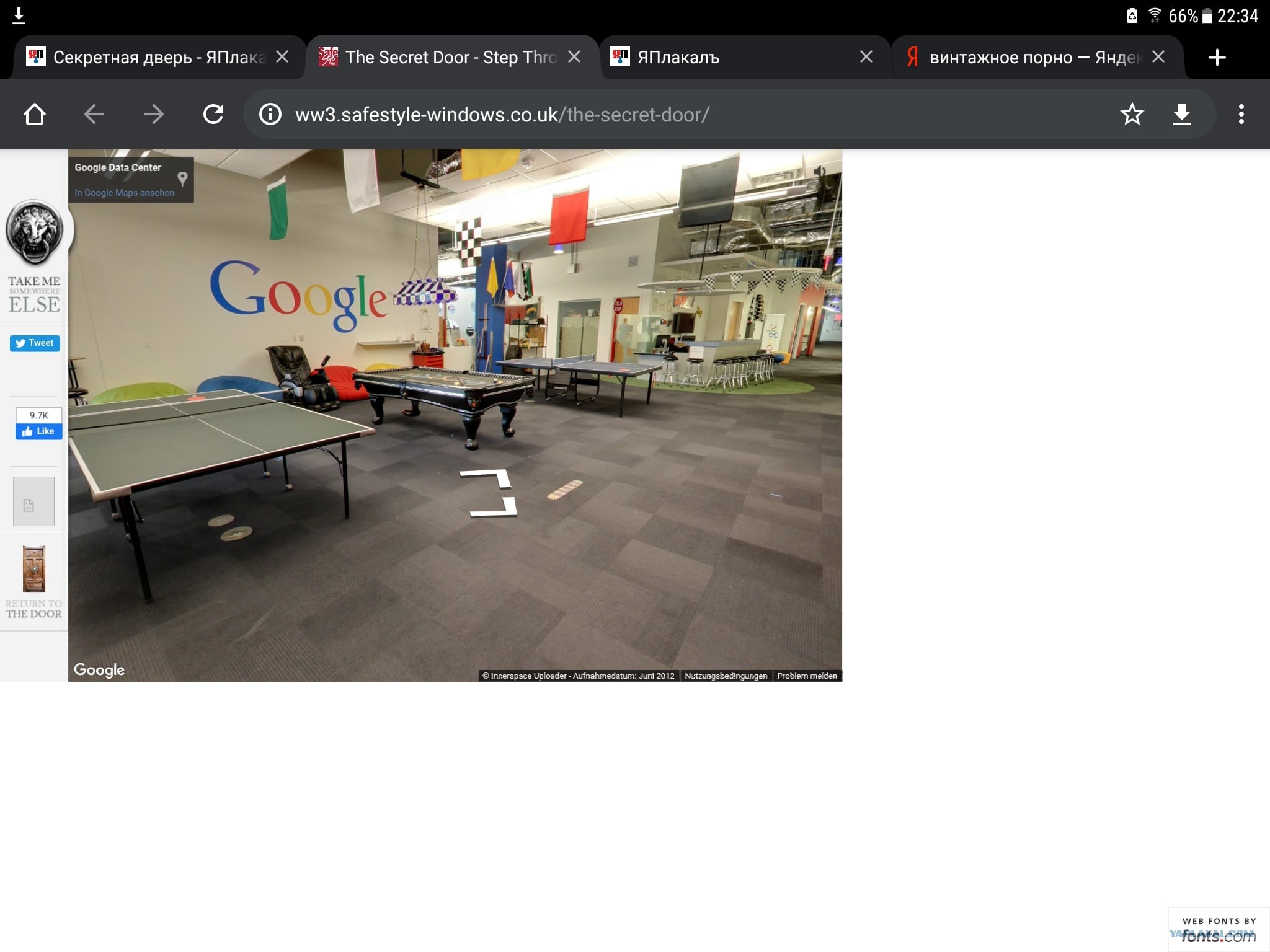Close the винтажное порно Яндекс tab
This screenshot has width=1270, height=952.
click(x=1158, y=57)
